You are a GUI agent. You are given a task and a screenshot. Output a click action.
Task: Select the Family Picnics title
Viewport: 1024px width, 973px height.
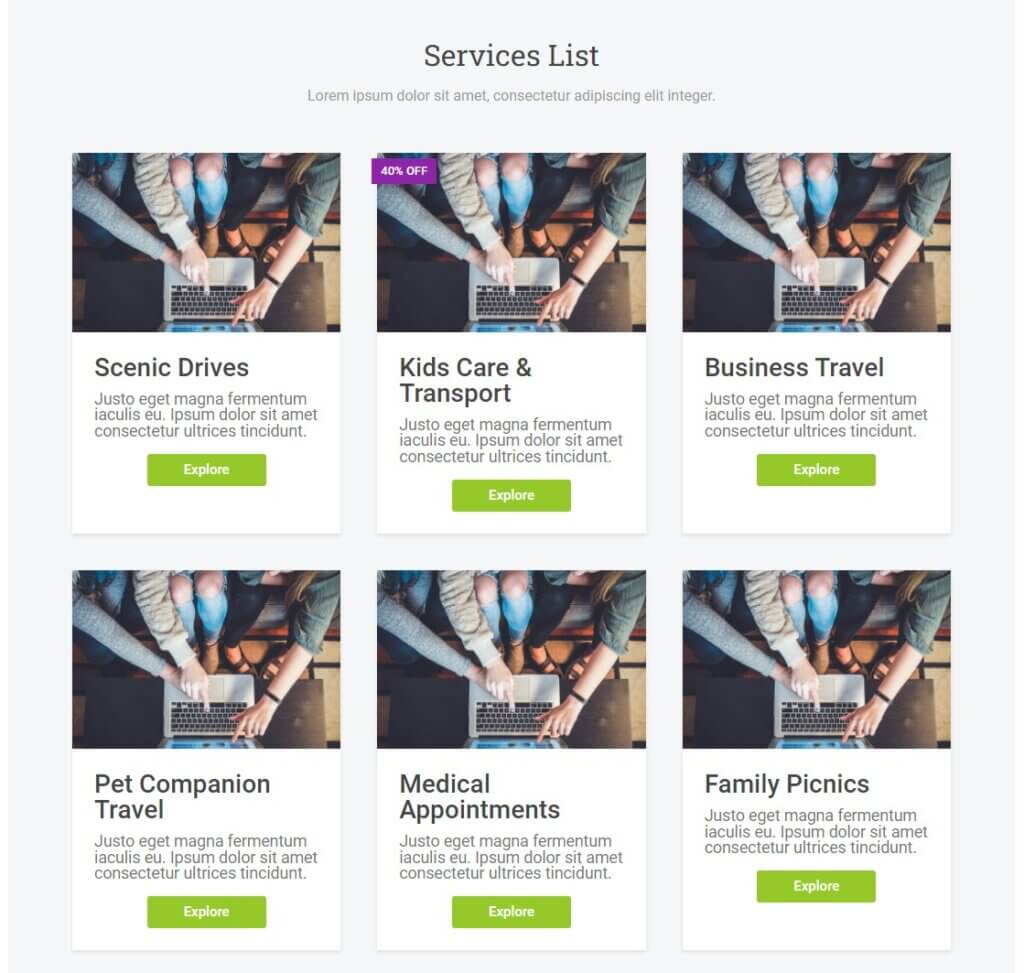tap(786, 784)
